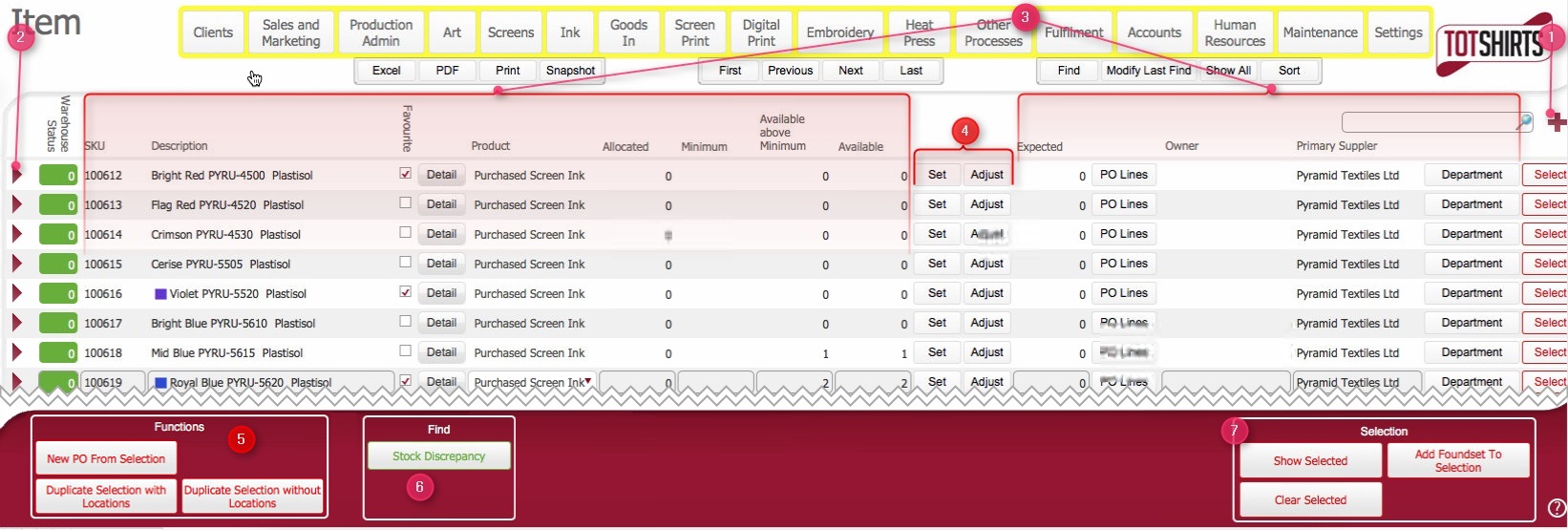The image size is (1568, 530).
Task: Click the TOTSHIRTS logo
Action: click(x=1491, y=45)
